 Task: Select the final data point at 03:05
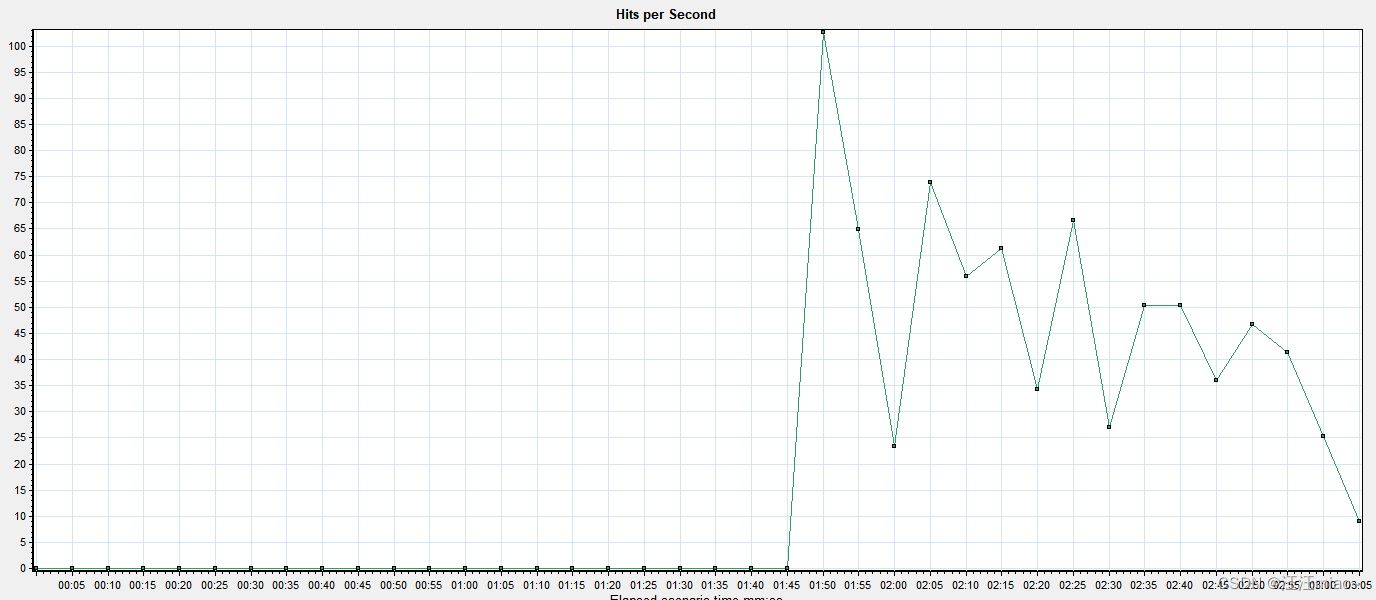pyautogui.click(x=1359, y=521)
